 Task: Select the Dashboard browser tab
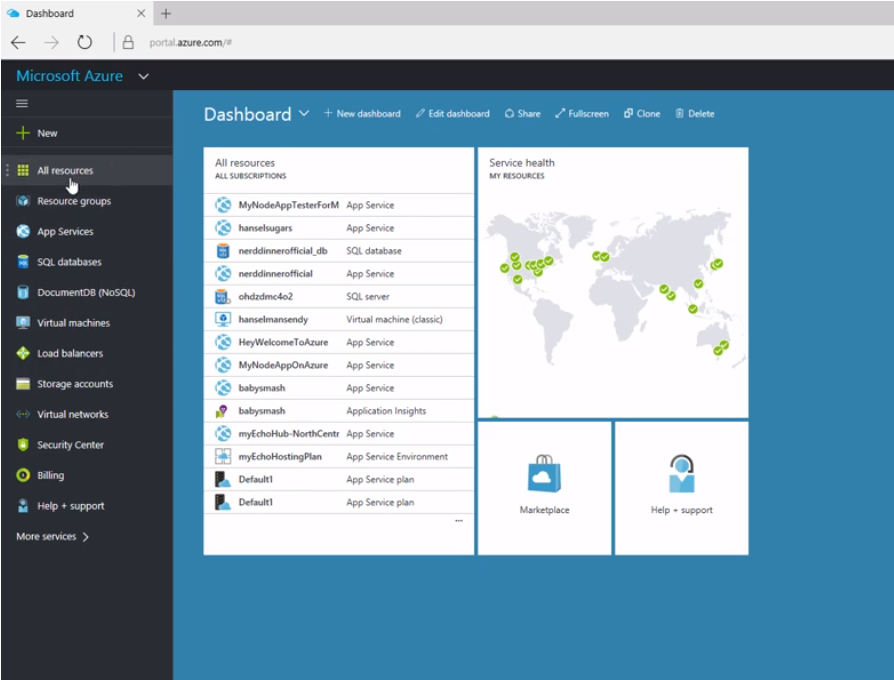click(x=76, y=13)
